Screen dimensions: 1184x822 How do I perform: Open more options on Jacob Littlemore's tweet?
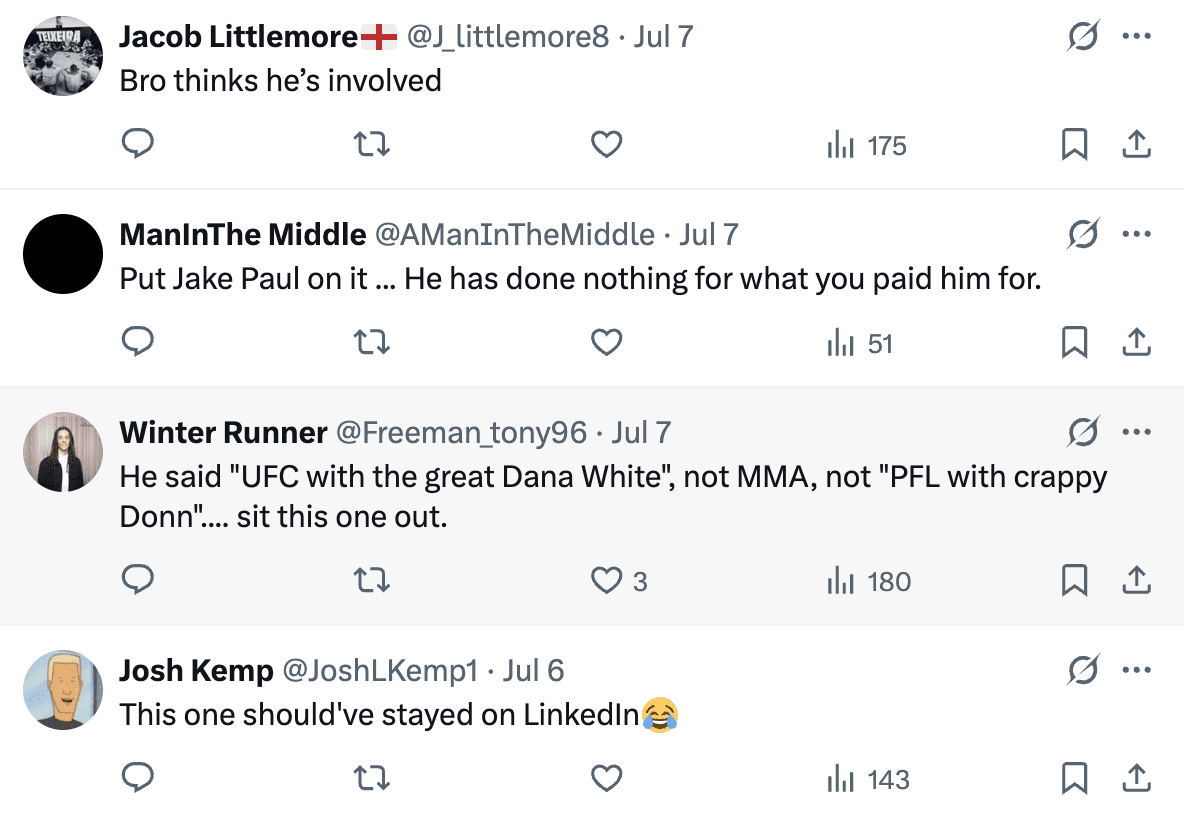pyautogui.click(x=1137, y=37)
